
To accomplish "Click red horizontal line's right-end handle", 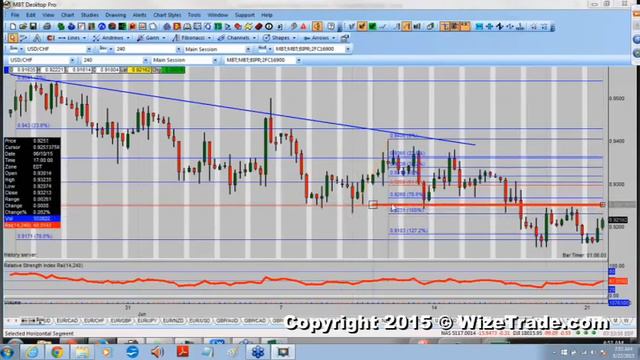I will point(602,204).
